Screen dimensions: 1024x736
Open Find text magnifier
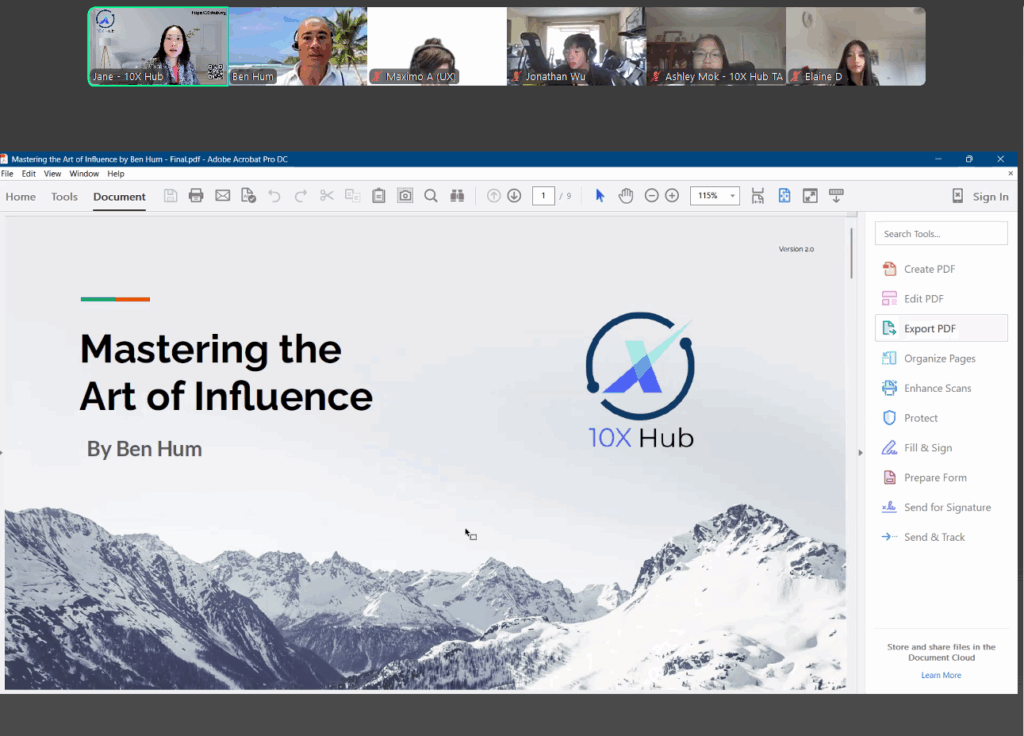coord(431,195)
